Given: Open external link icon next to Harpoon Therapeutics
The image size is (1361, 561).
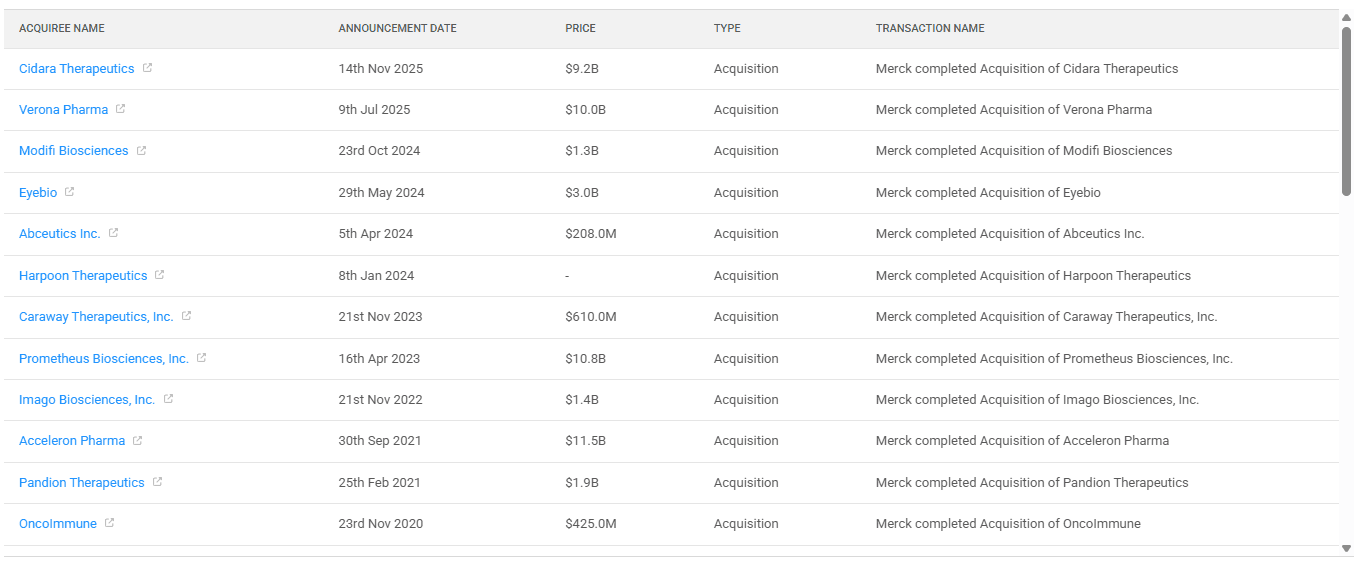Looking at the screenshot, I should [x=160, y=275].
